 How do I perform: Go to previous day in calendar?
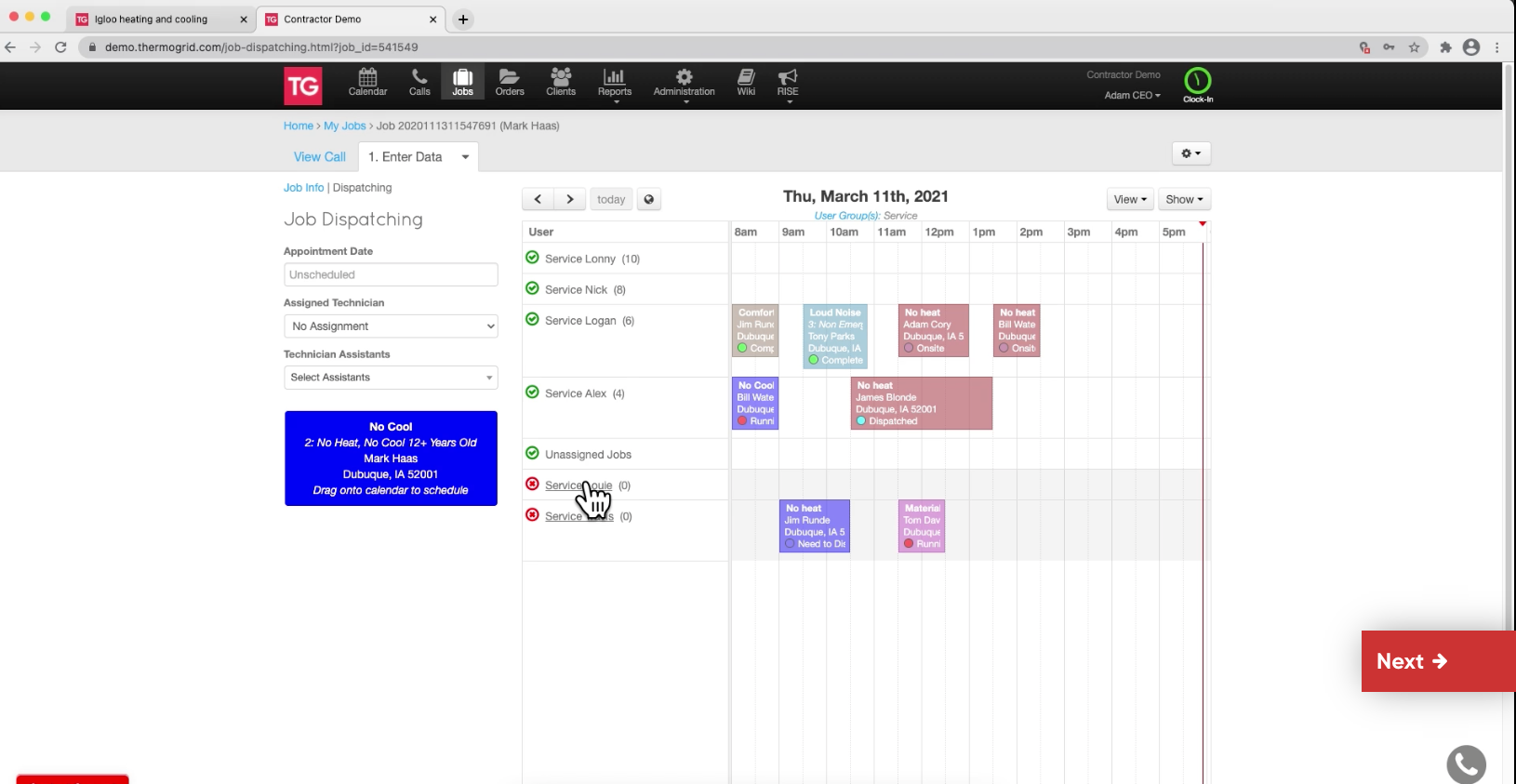(x=538, y=199)
